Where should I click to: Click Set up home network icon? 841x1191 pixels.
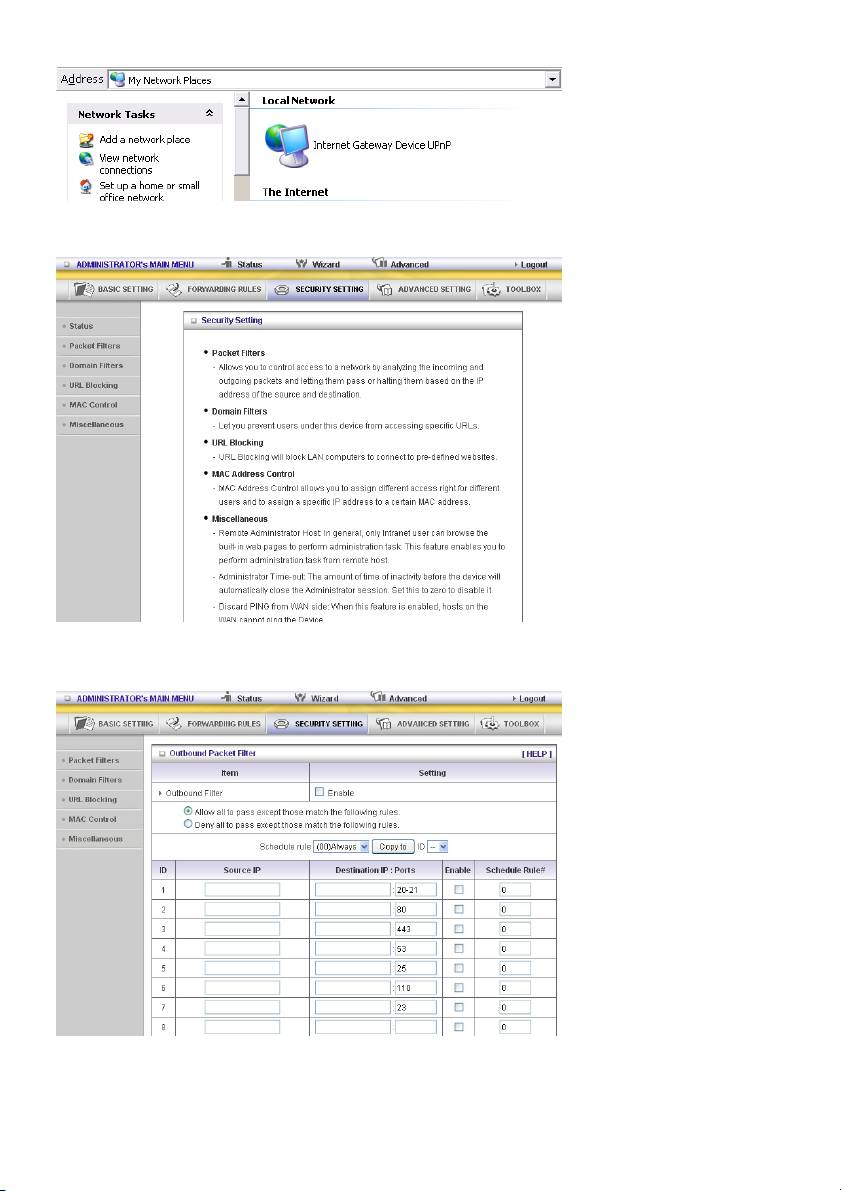[86, 186]
